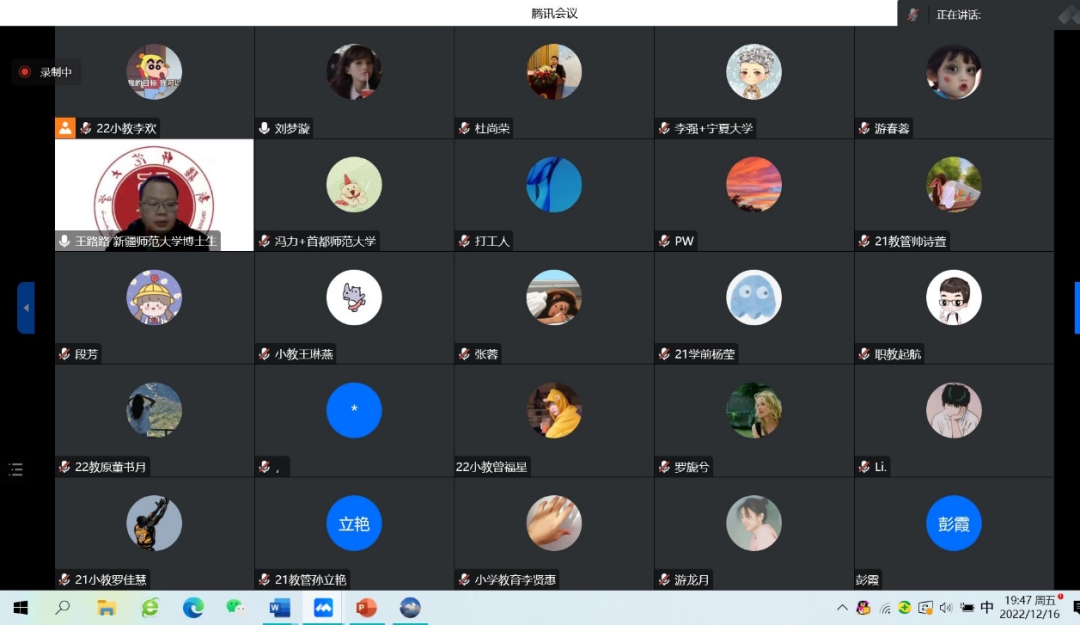
Task: Click the 立艳 avatar of 21教管孙立艳
Action: pos(354,523)
